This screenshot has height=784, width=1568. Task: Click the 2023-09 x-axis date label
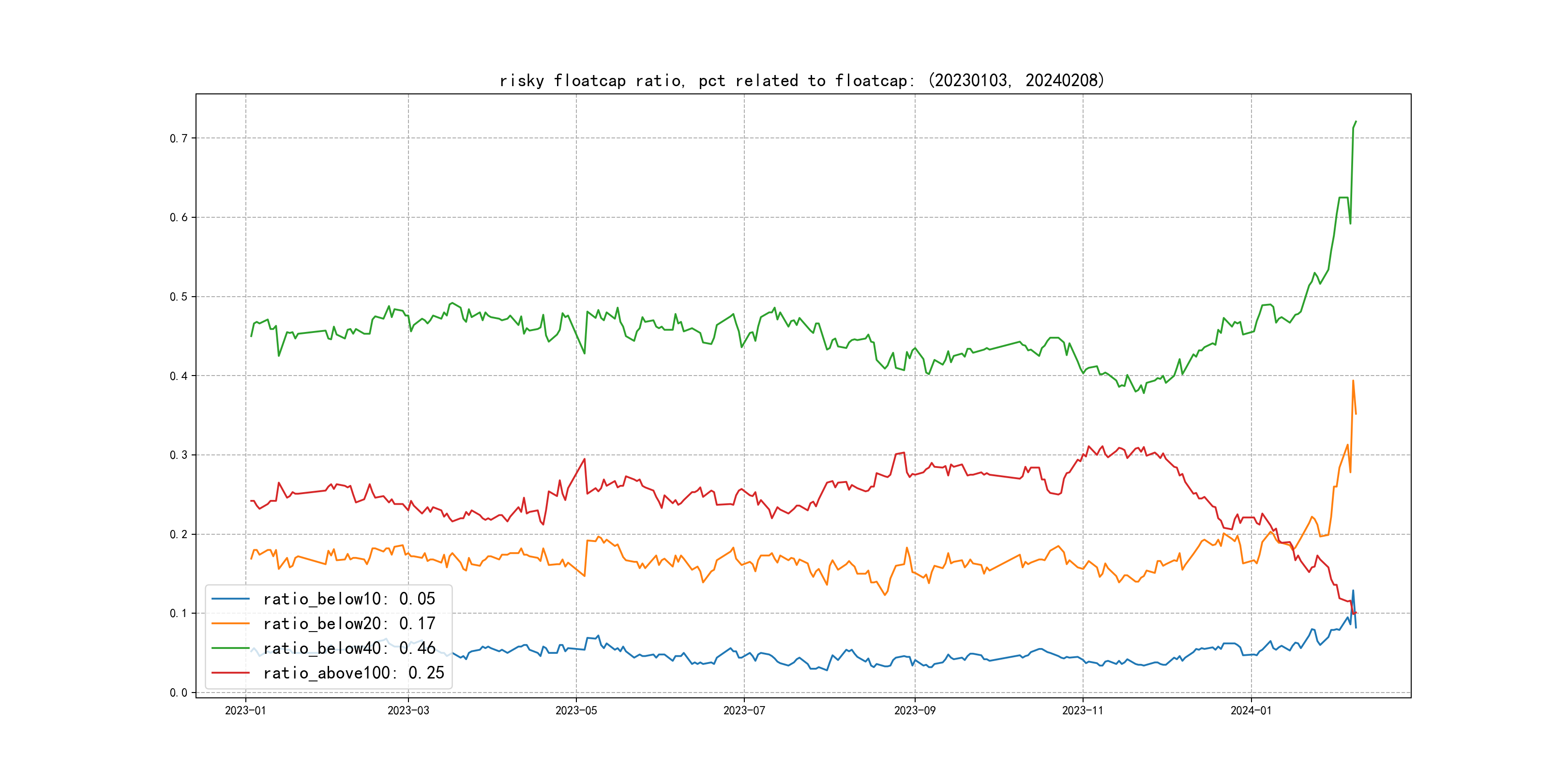tap(914, 710)
